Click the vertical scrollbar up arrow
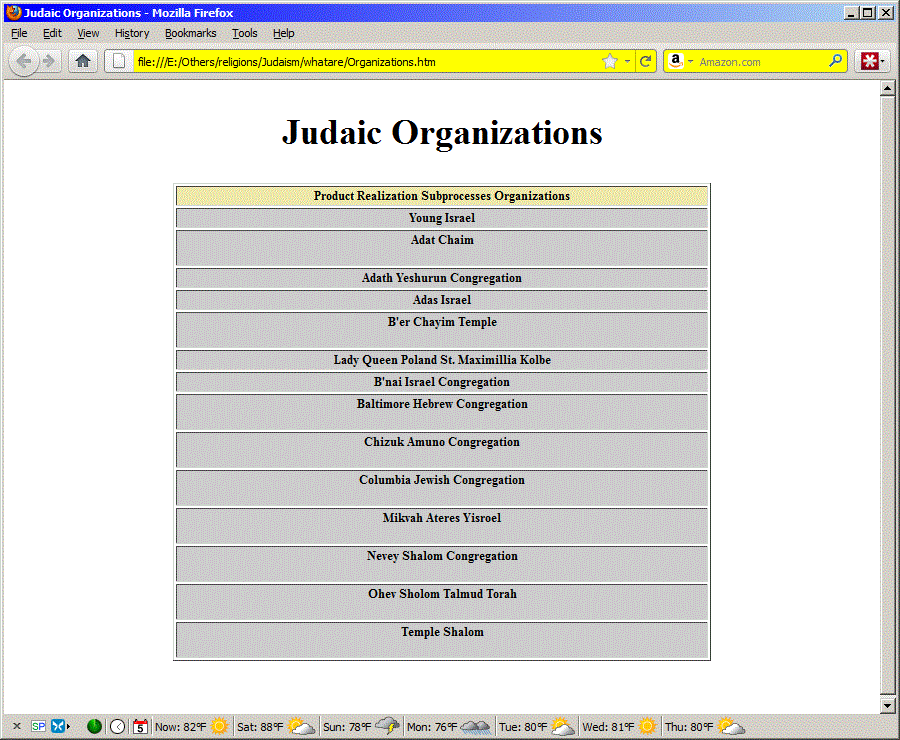The height and width of the screenshot is (740, 900). [887, 88]
